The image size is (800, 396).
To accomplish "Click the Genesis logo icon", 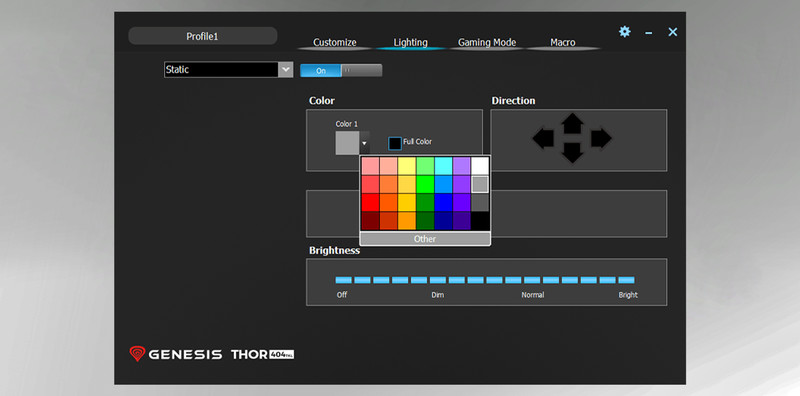I will pos(137,354).
